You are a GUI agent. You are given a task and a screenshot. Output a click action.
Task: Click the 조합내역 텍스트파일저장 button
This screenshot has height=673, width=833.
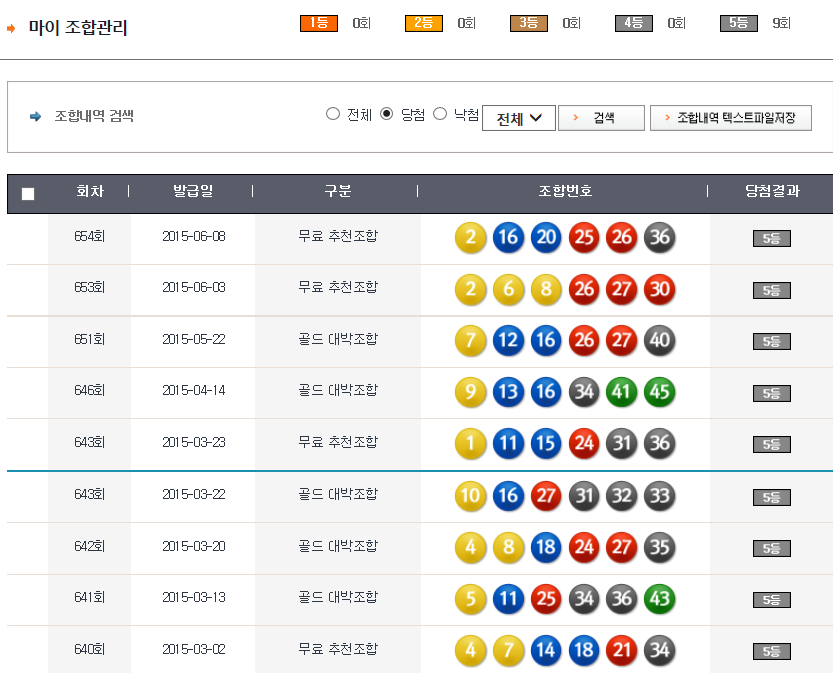730,118
